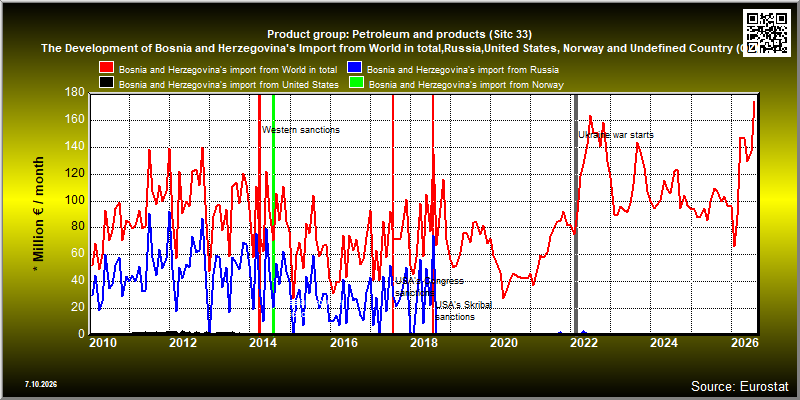800x400 pixels.
Task: Click the y-axis value 80
Action: pyautogui.click(x=77, y=228)
